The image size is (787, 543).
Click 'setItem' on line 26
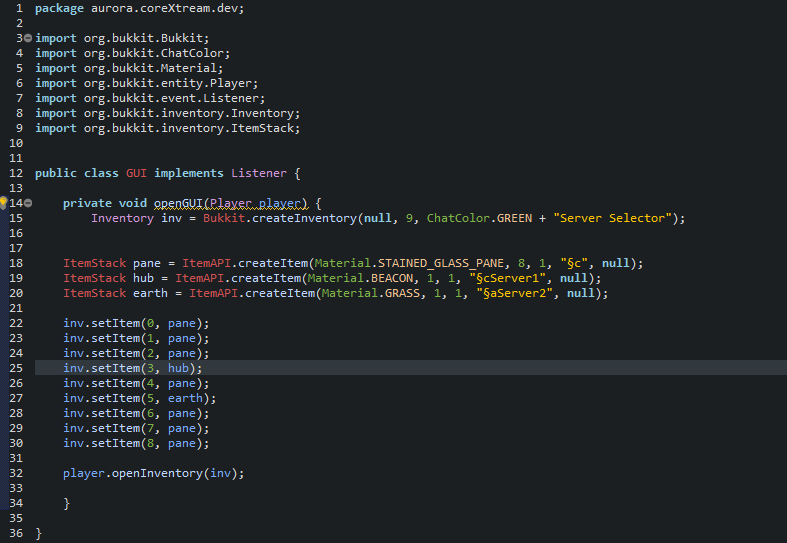point(115,383)
